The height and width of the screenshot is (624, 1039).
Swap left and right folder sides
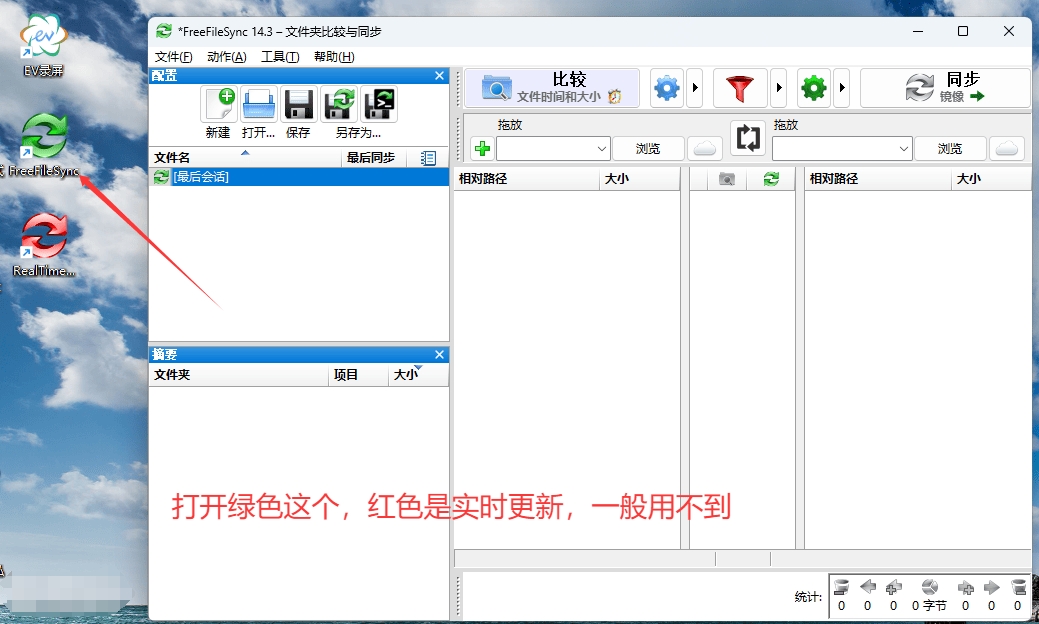[x=748, y=141]
